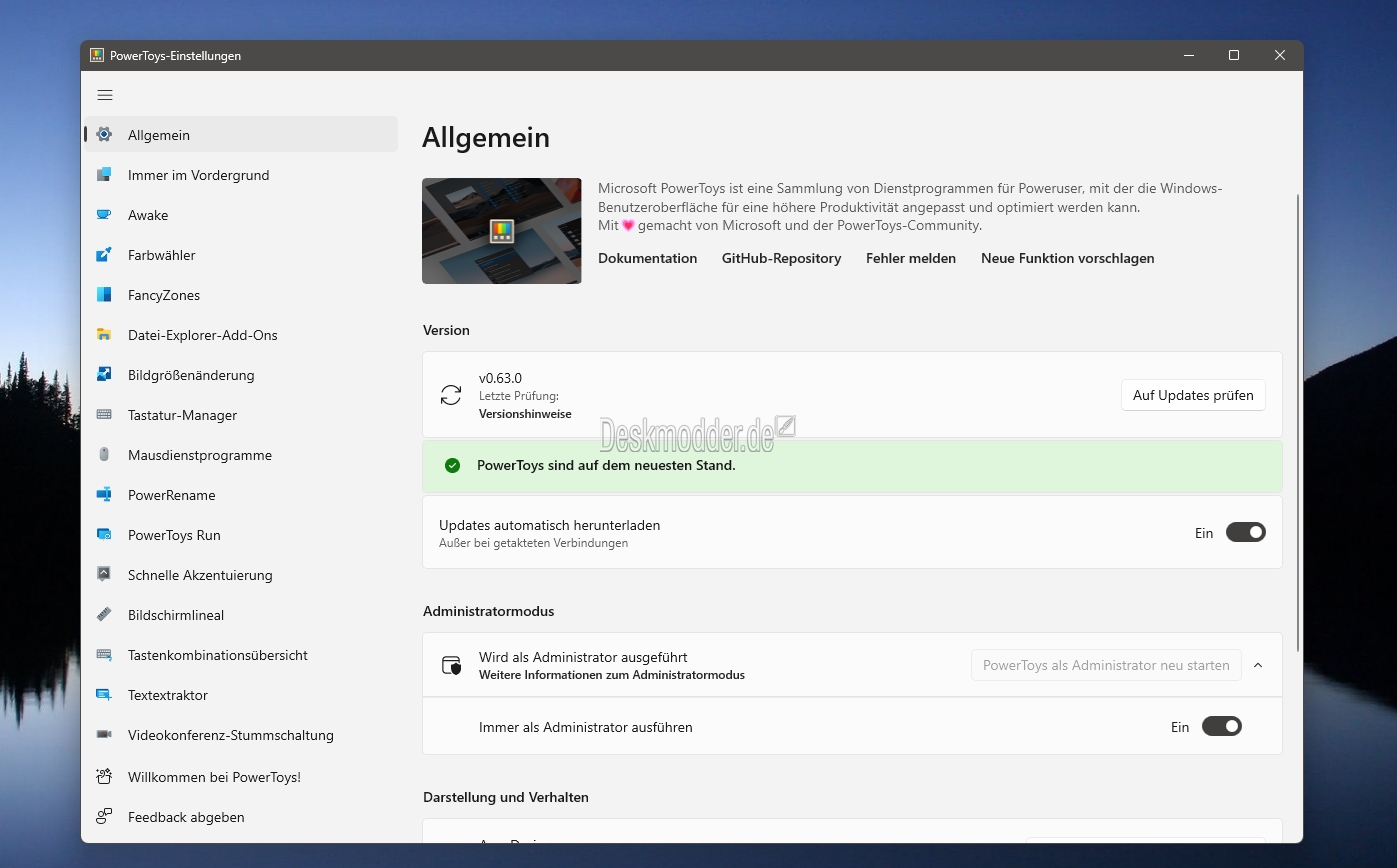The width and height of the screenshot is (1397, 868).
Task: Click 'Außer bei getakteten Verbindungen' text
Action: pyautogui.click(x=534, y=543)
